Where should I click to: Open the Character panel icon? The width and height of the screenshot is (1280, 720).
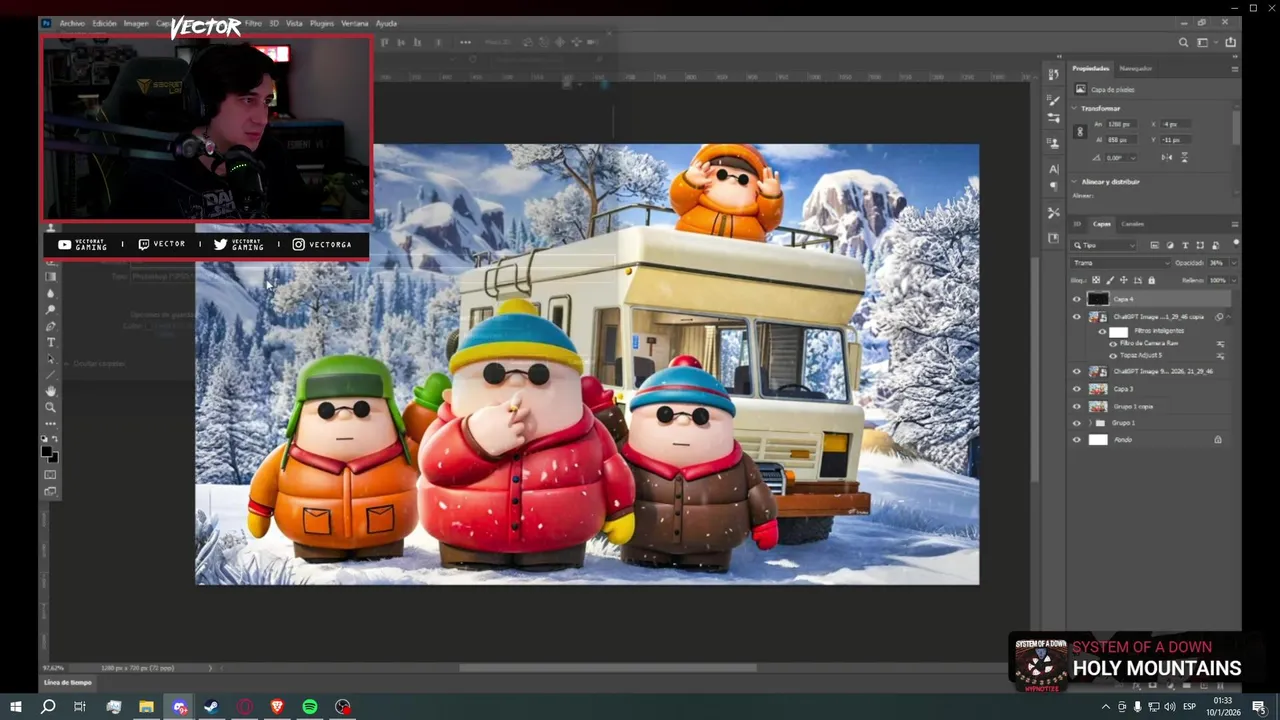1053,169
